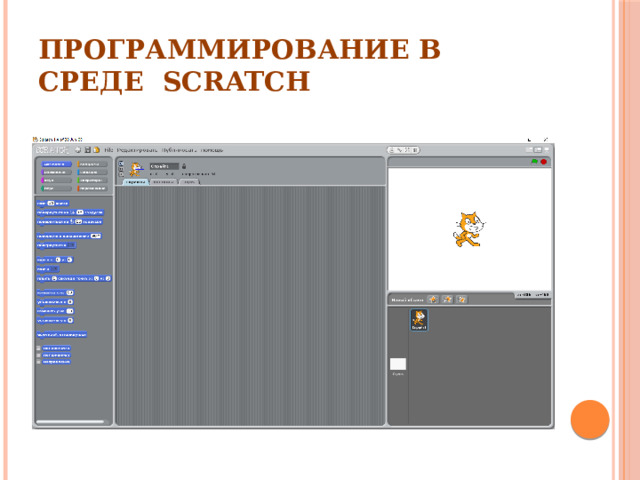Select the grow sprite tool
Screen dimensions: 640x480
coord(407,150)
